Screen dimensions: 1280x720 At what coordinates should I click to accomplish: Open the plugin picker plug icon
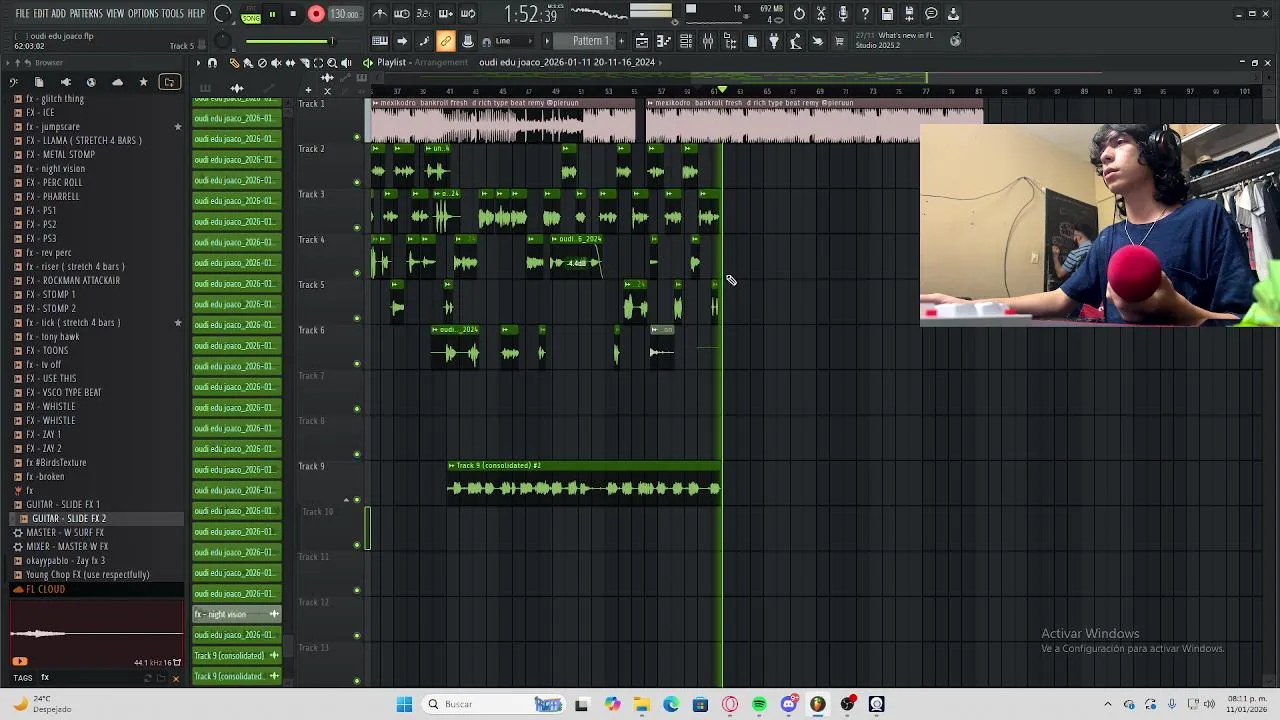(x=774, y=41)
